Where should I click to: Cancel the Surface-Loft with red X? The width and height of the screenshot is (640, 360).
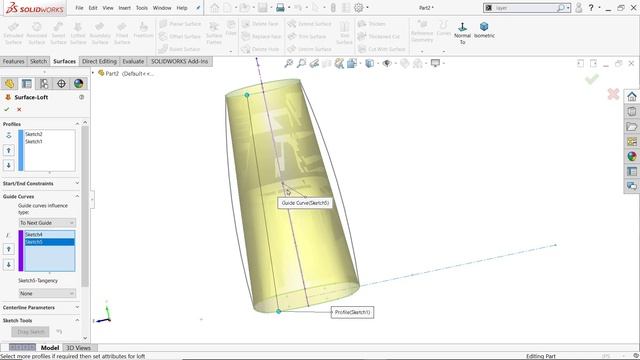[x=19, y=109]
